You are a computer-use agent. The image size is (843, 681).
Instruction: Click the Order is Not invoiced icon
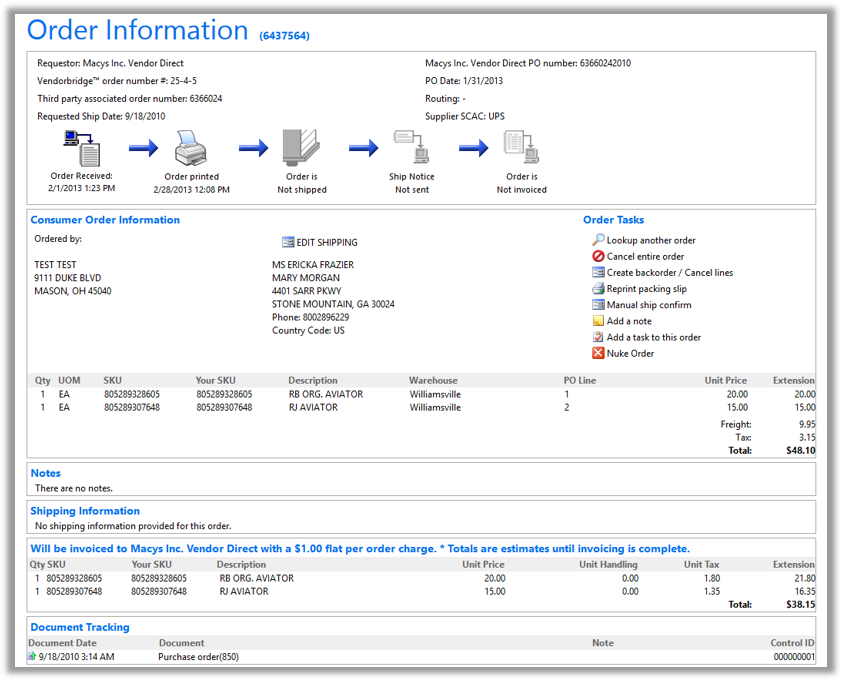(x=521, y=147)
